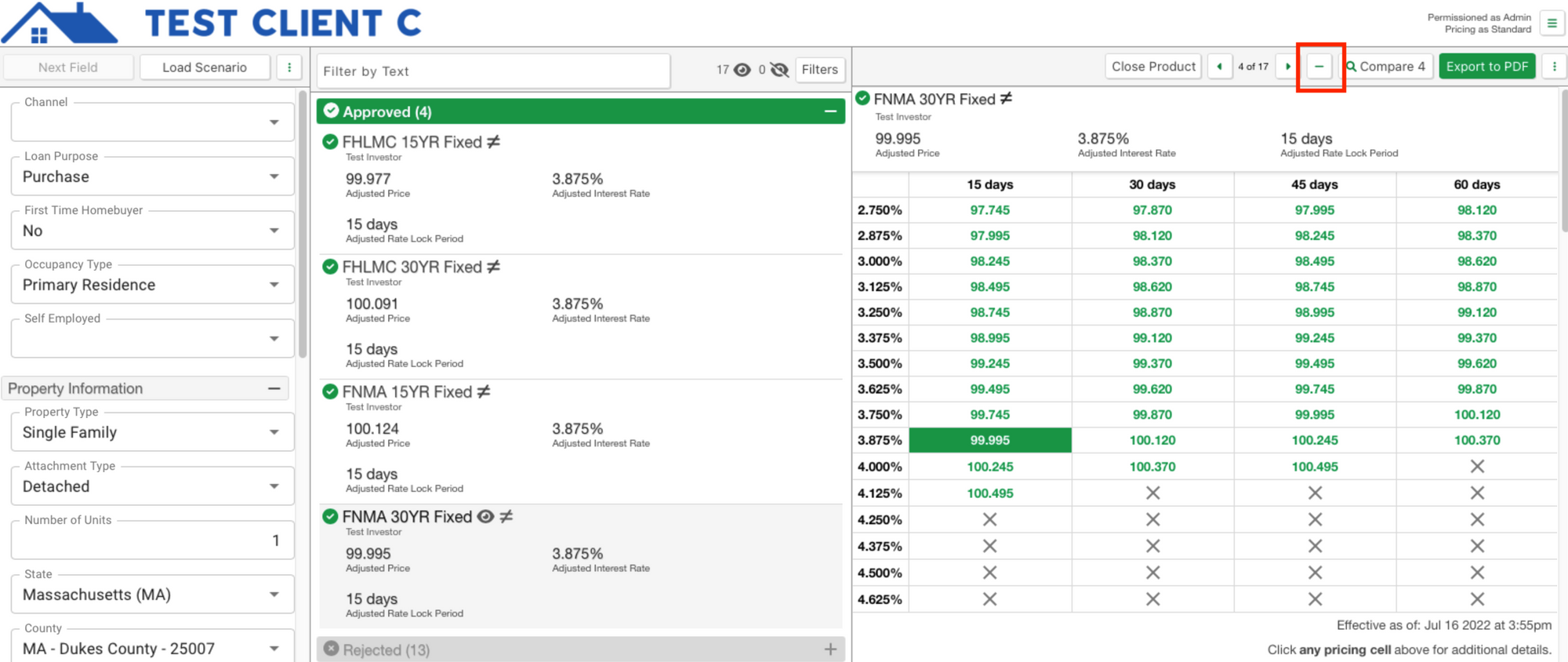Focus the Filter by Text field
The image size is (1568, 662).
494,71
